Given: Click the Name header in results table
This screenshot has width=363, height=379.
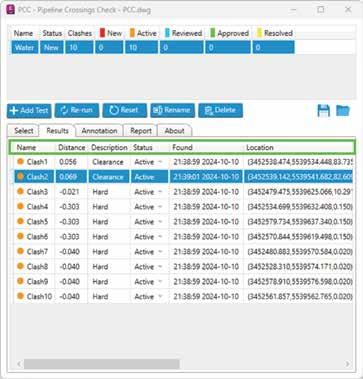Looking at the screenshot, I should click(26, 147).
